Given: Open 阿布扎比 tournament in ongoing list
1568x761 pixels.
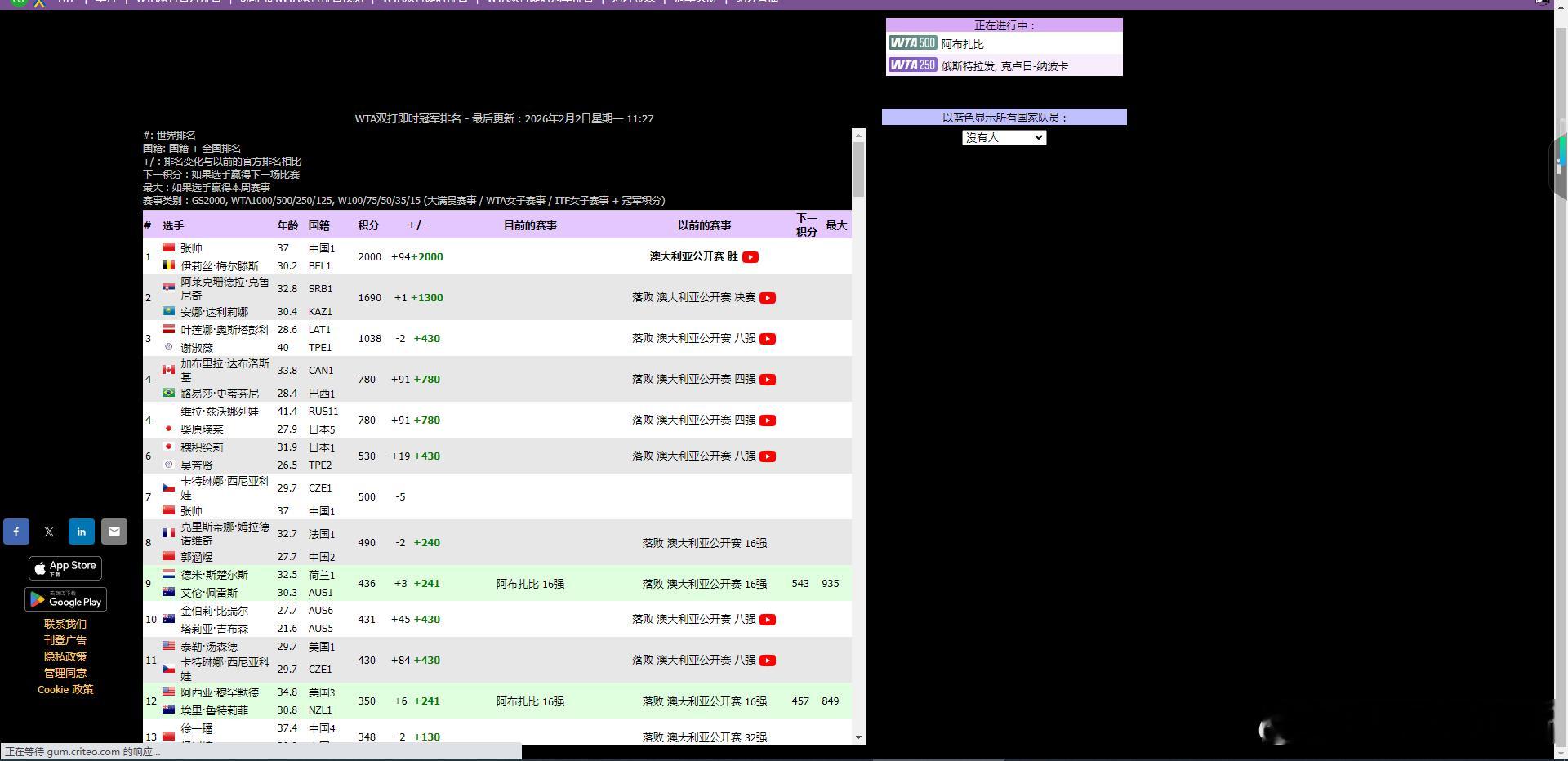Looking at the screenshot, I should click(962, 44).
